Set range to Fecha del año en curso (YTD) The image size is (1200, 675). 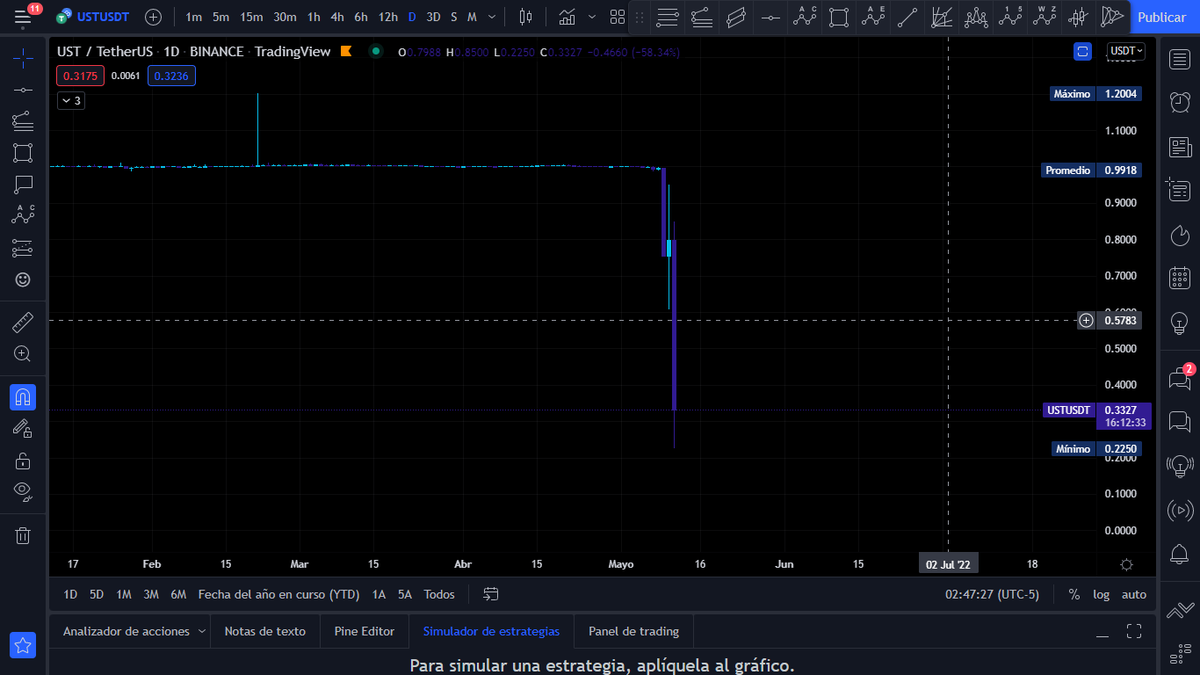(278, 594)
